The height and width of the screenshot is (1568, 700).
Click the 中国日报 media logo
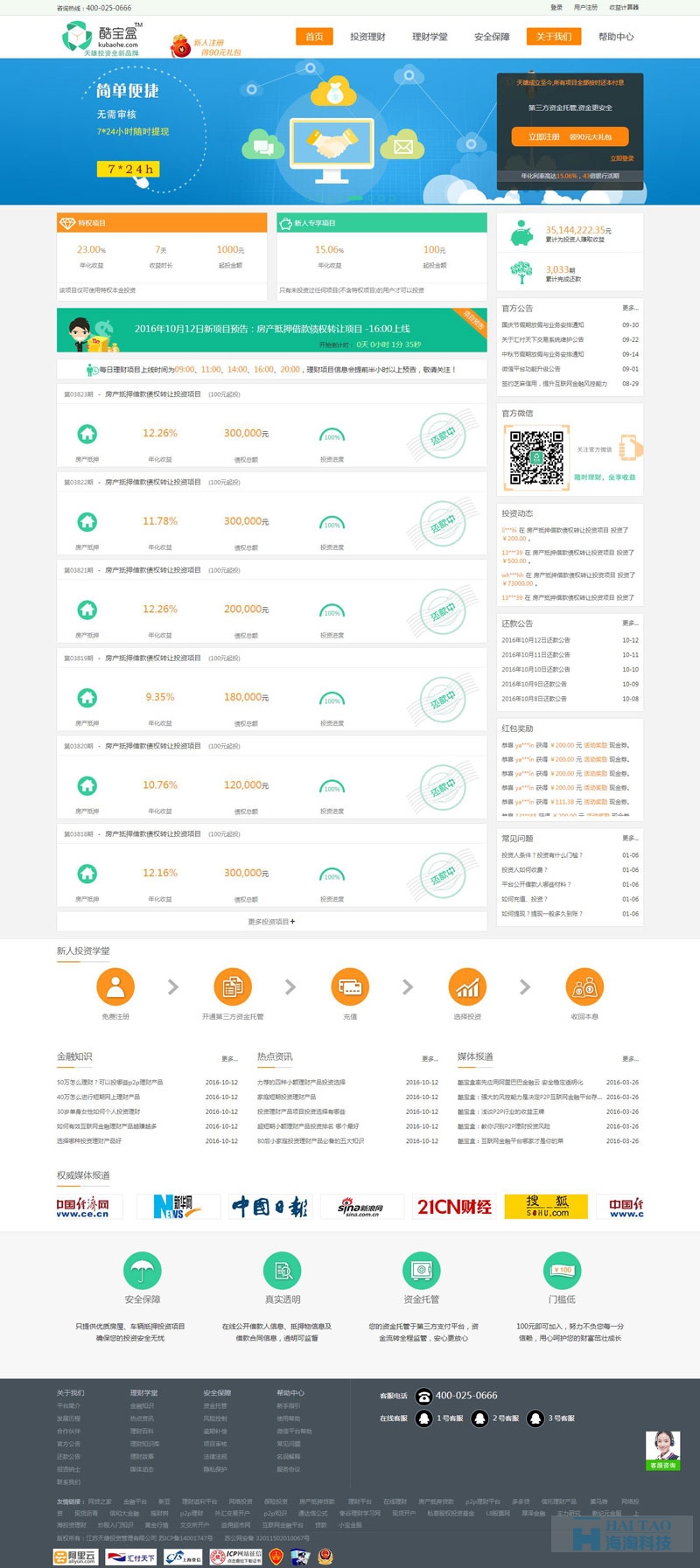point(269,1207)
